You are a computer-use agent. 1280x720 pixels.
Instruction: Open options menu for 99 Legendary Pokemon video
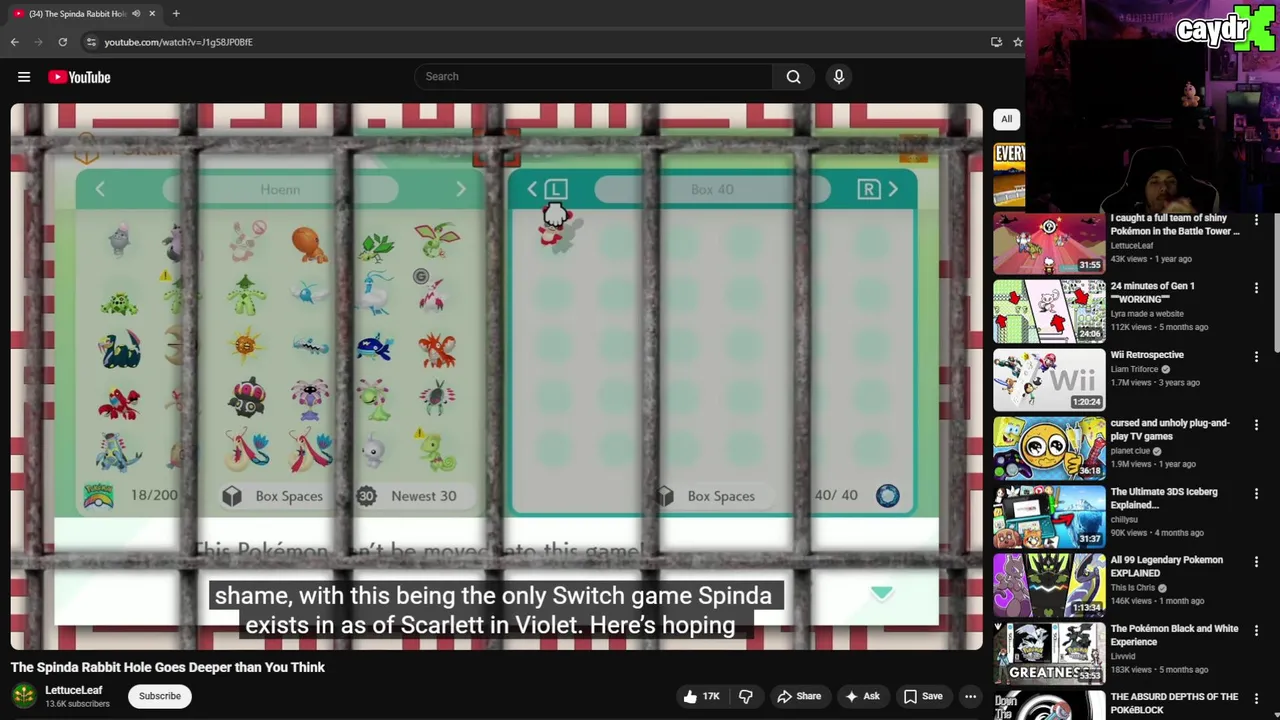point(1256,561)
